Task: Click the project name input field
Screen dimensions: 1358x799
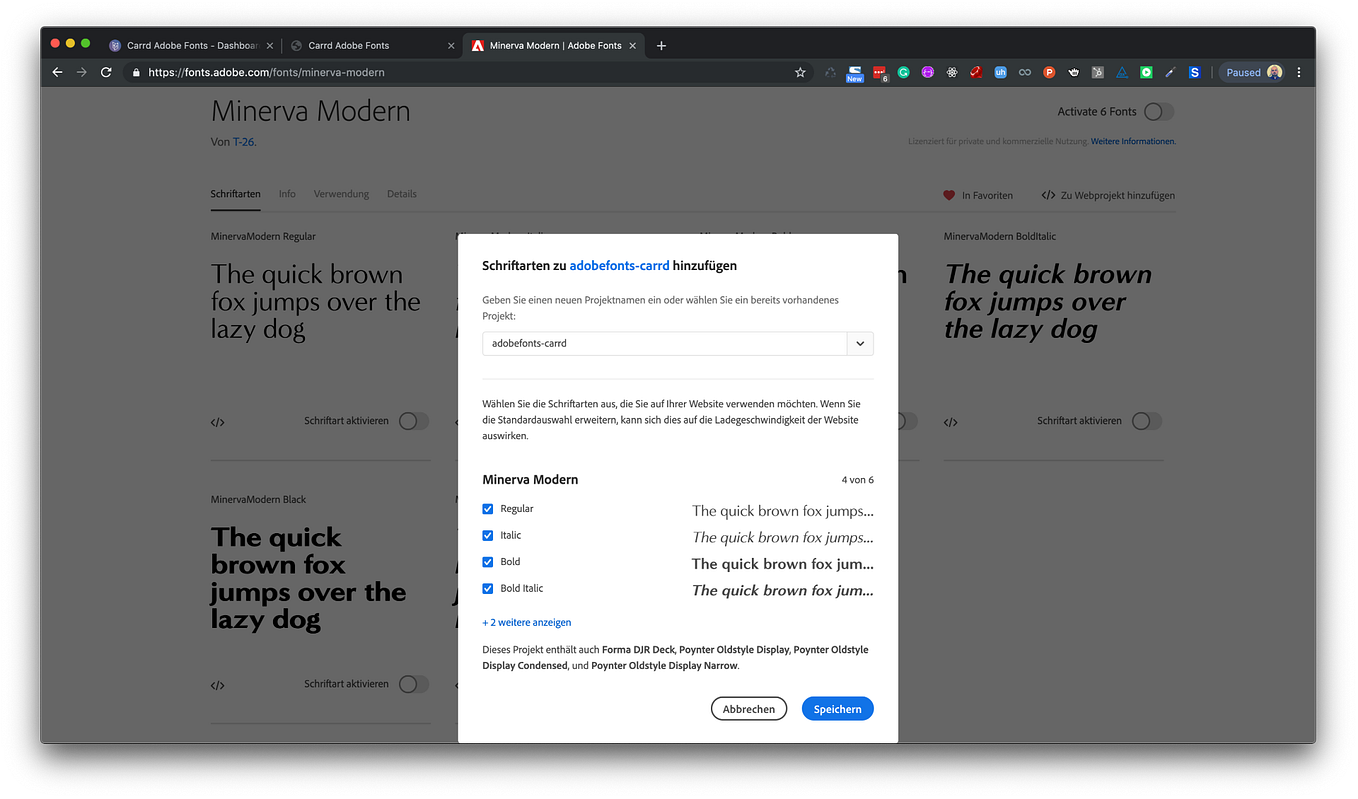Action: (665, 343)
